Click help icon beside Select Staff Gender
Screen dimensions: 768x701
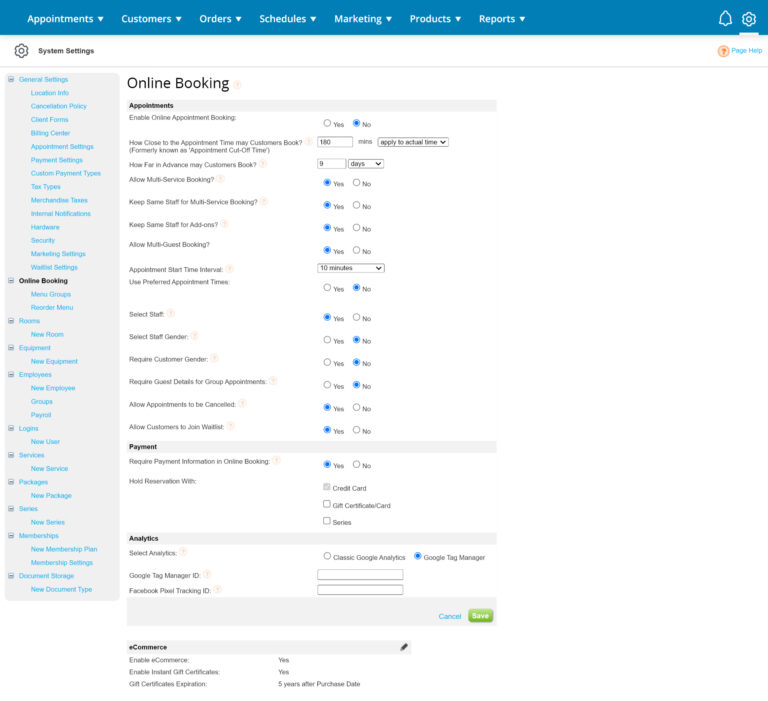tap(195, 336)
